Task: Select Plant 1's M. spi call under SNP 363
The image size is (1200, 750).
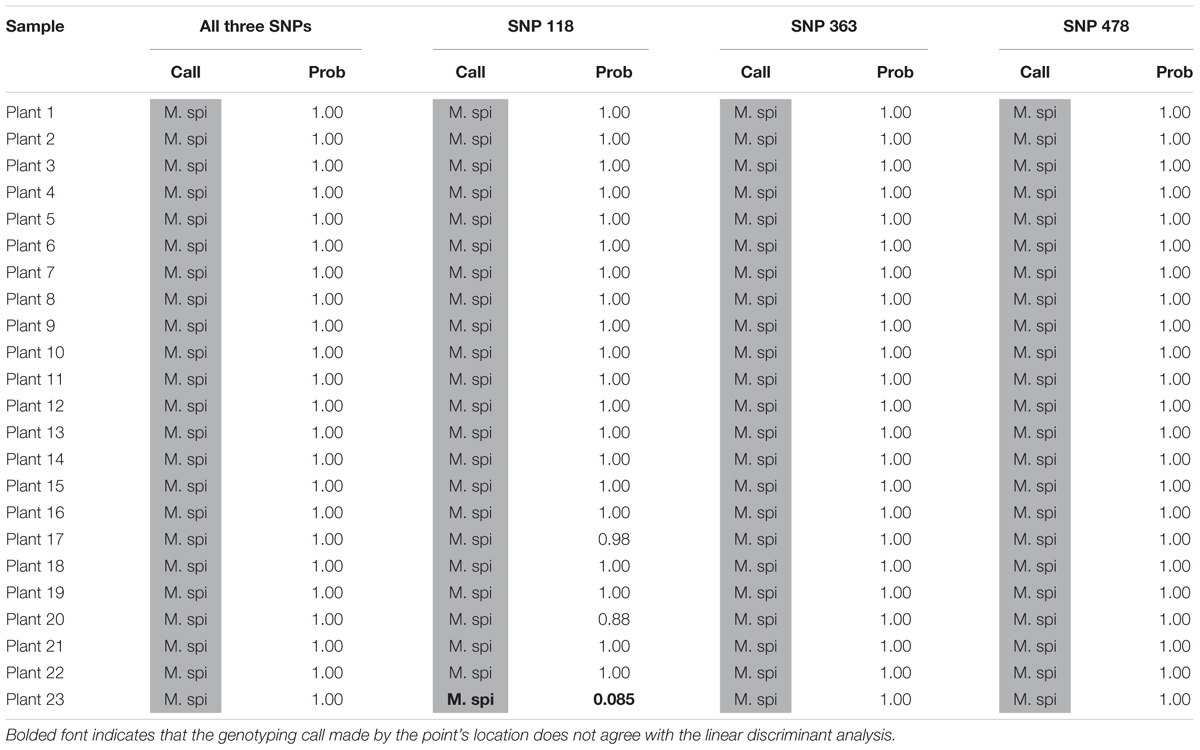Action: tap(755, 113)
